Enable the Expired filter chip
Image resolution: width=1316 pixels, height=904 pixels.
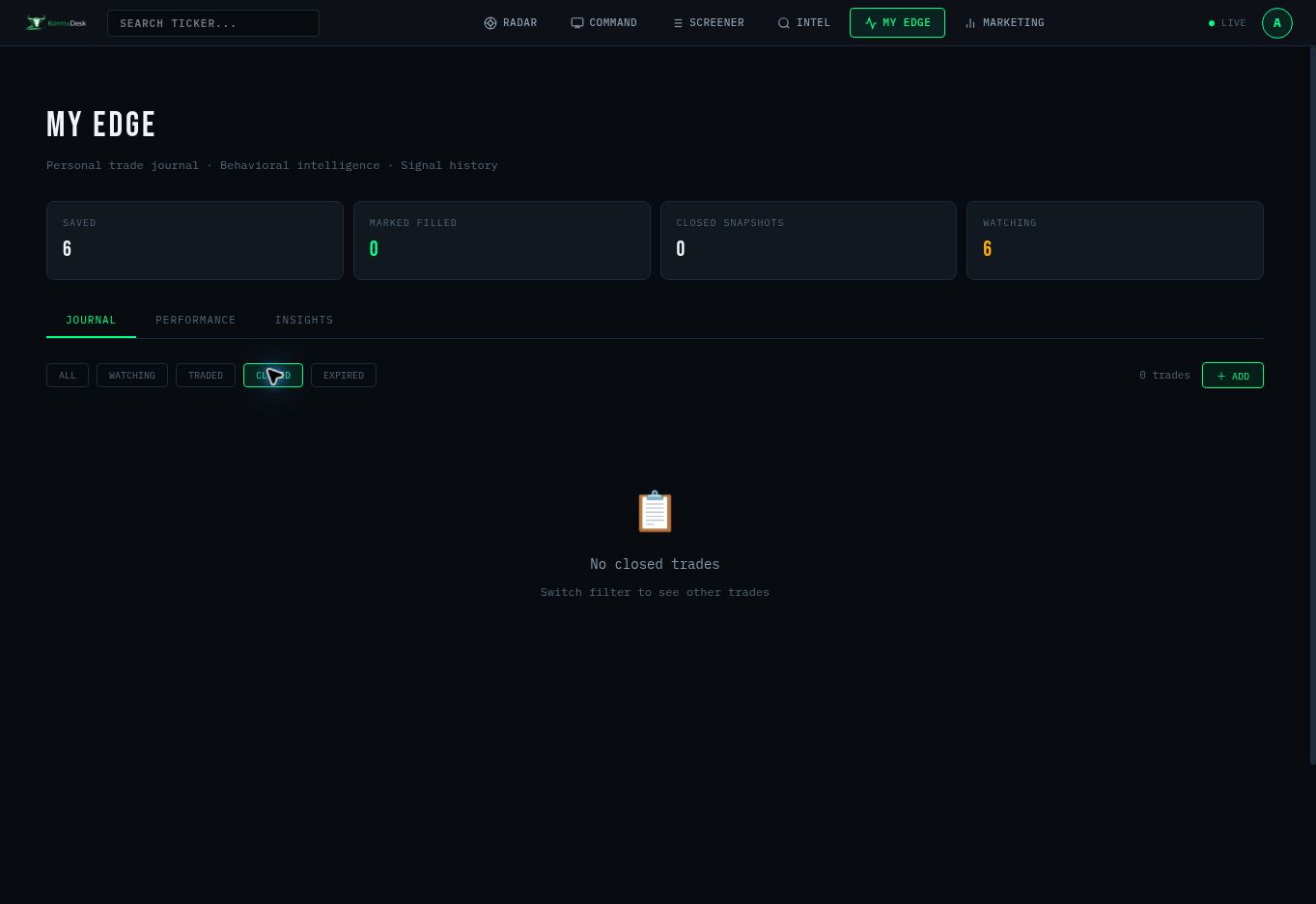coord(344,375)
